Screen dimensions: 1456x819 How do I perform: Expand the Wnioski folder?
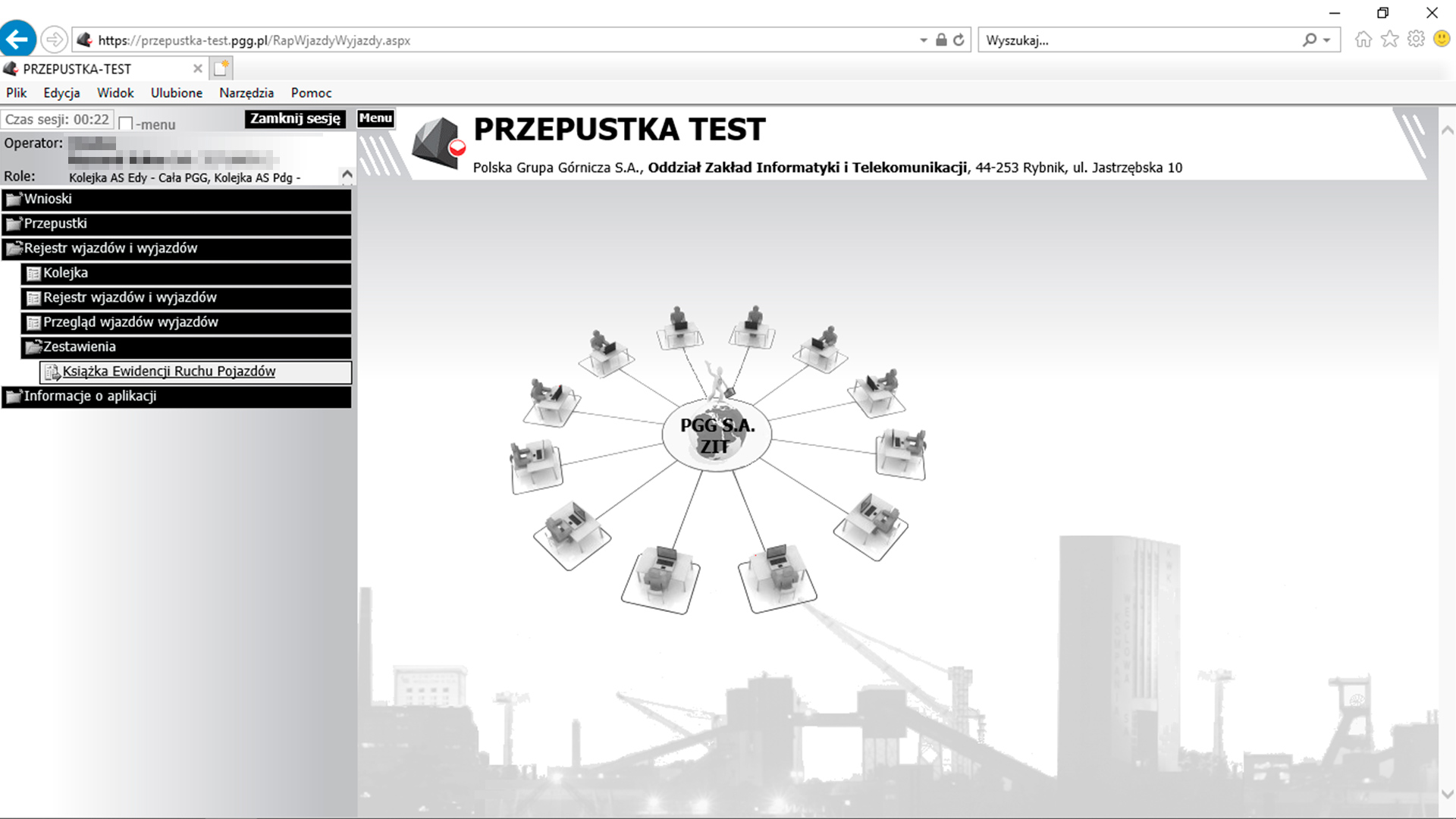tap(177, 199)
